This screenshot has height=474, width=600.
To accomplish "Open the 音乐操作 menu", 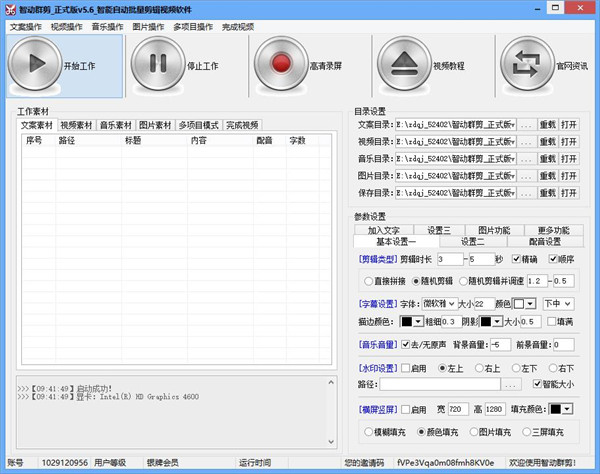I will click(107, 27).
